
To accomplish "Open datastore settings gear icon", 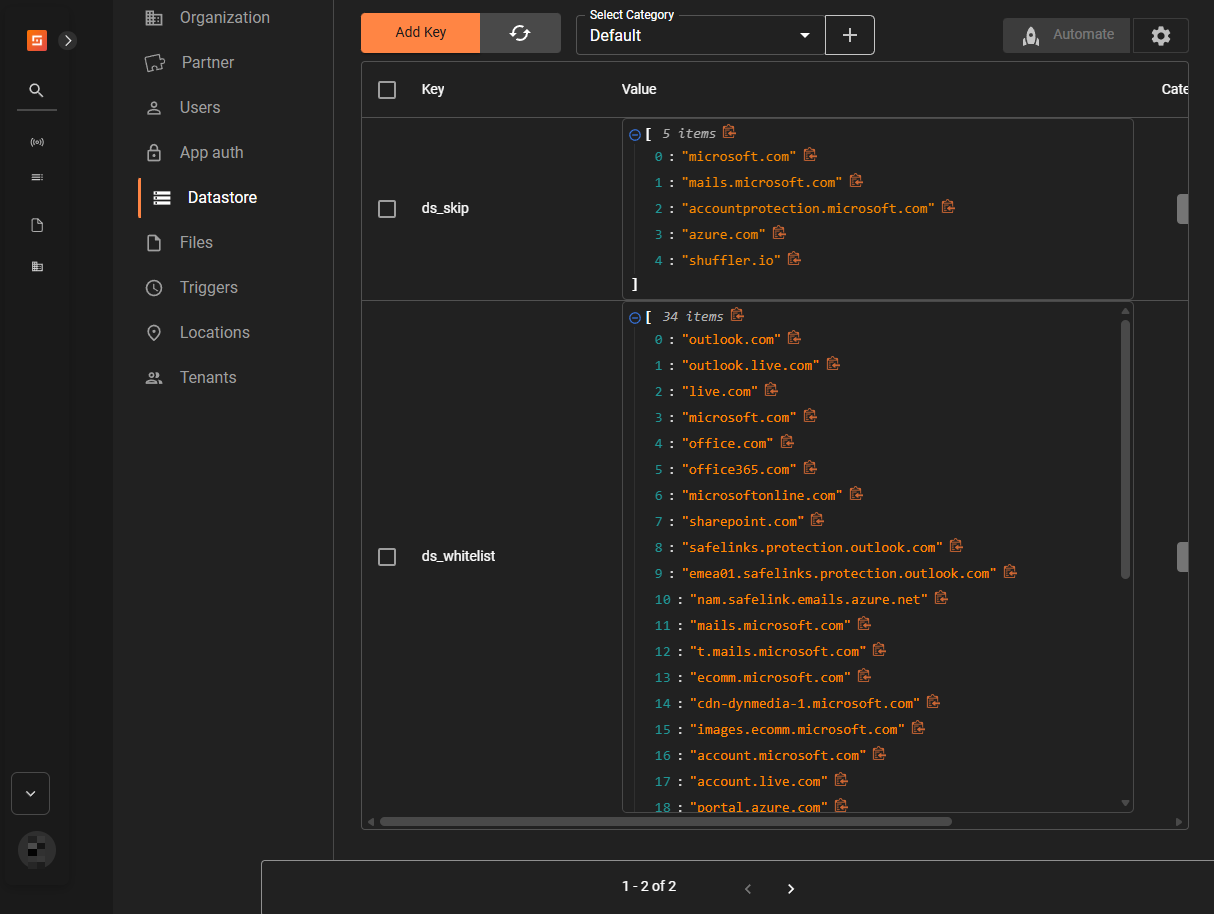I will coord(1160,35).
